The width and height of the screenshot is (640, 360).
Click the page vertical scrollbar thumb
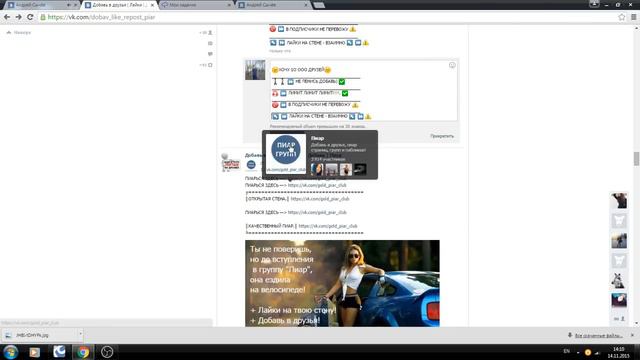pos(636,159)
